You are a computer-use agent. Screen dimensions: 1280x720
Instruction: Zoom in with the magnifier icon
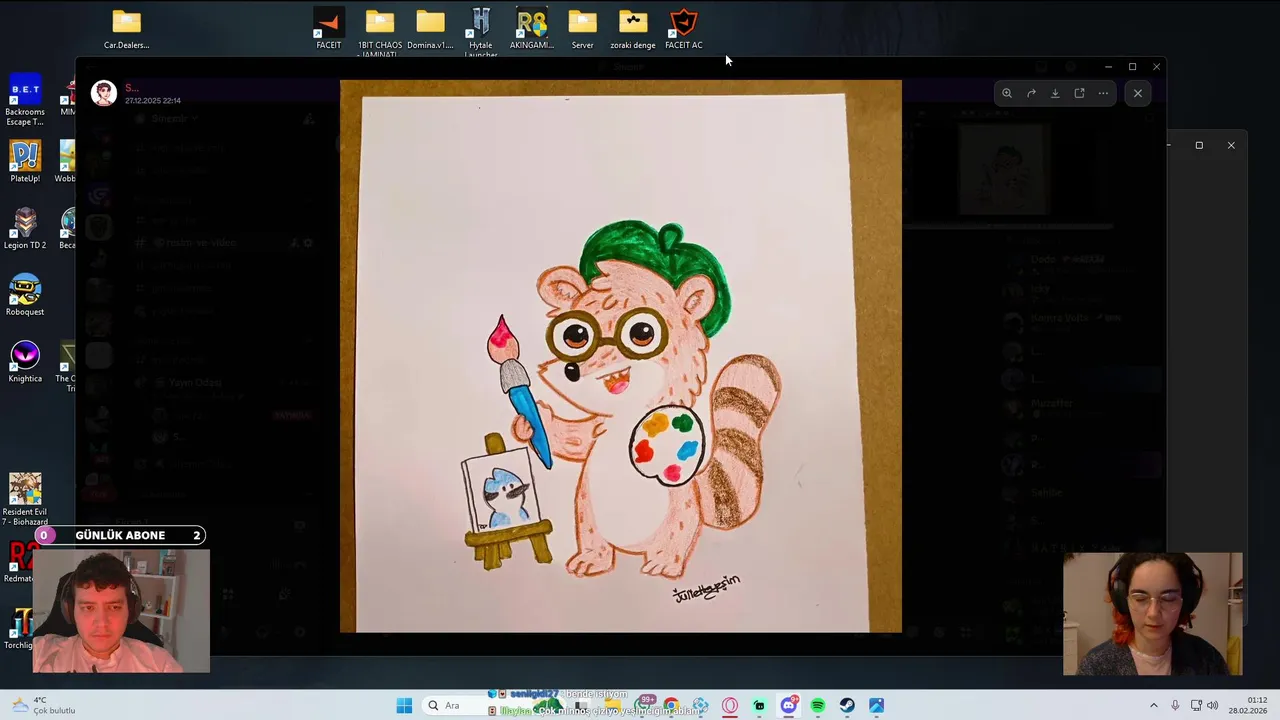1007,93
